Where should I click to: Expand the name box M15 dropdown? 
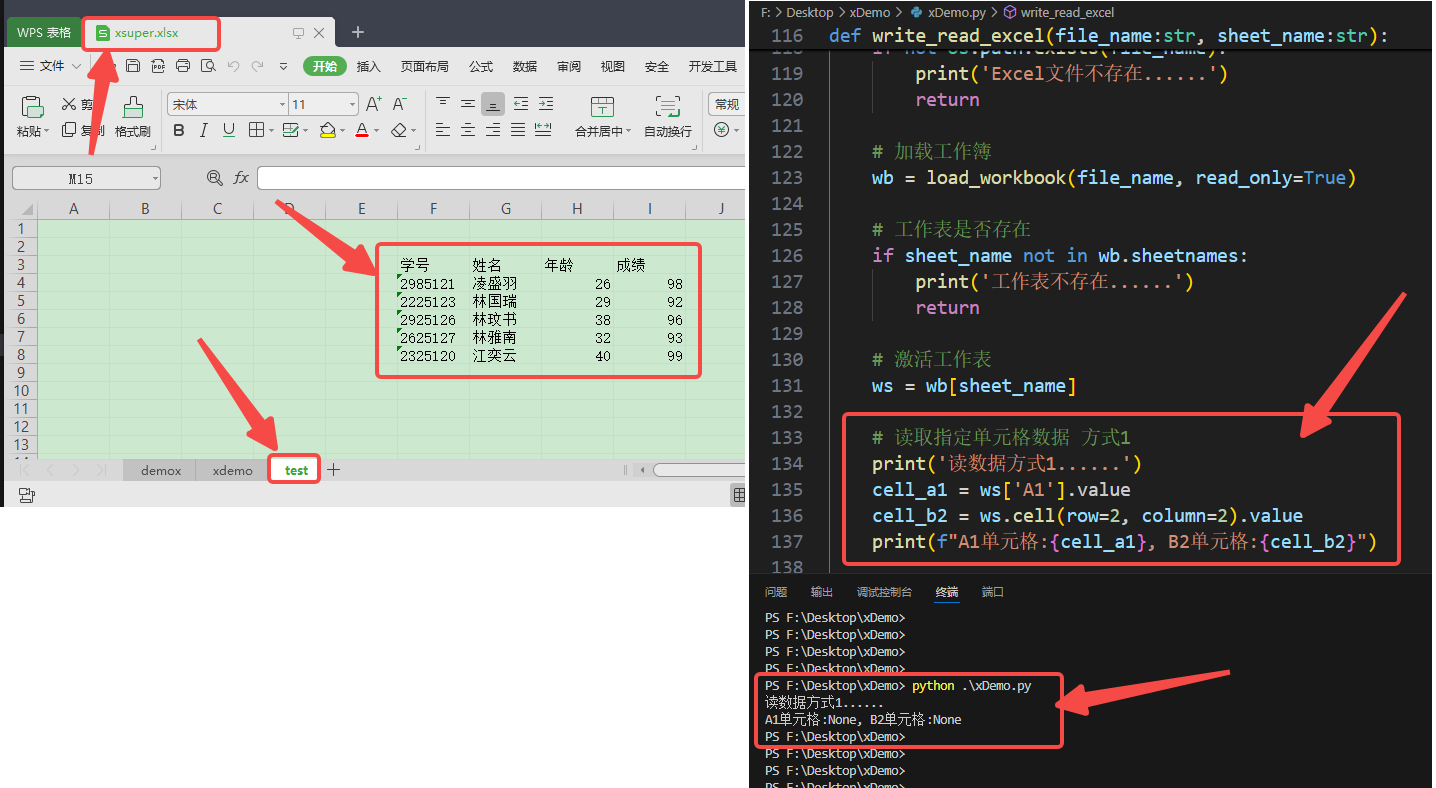(155, 179)
